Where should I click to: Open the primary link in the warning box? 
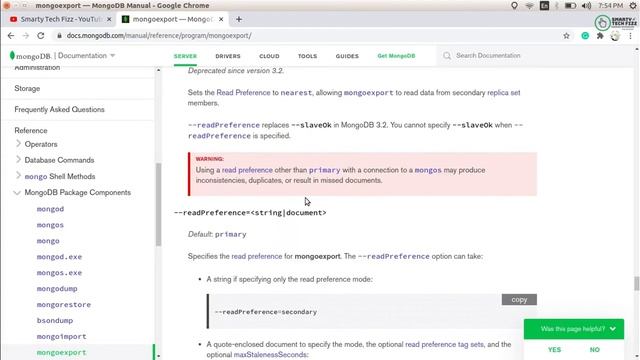click(x=324, y=170)
